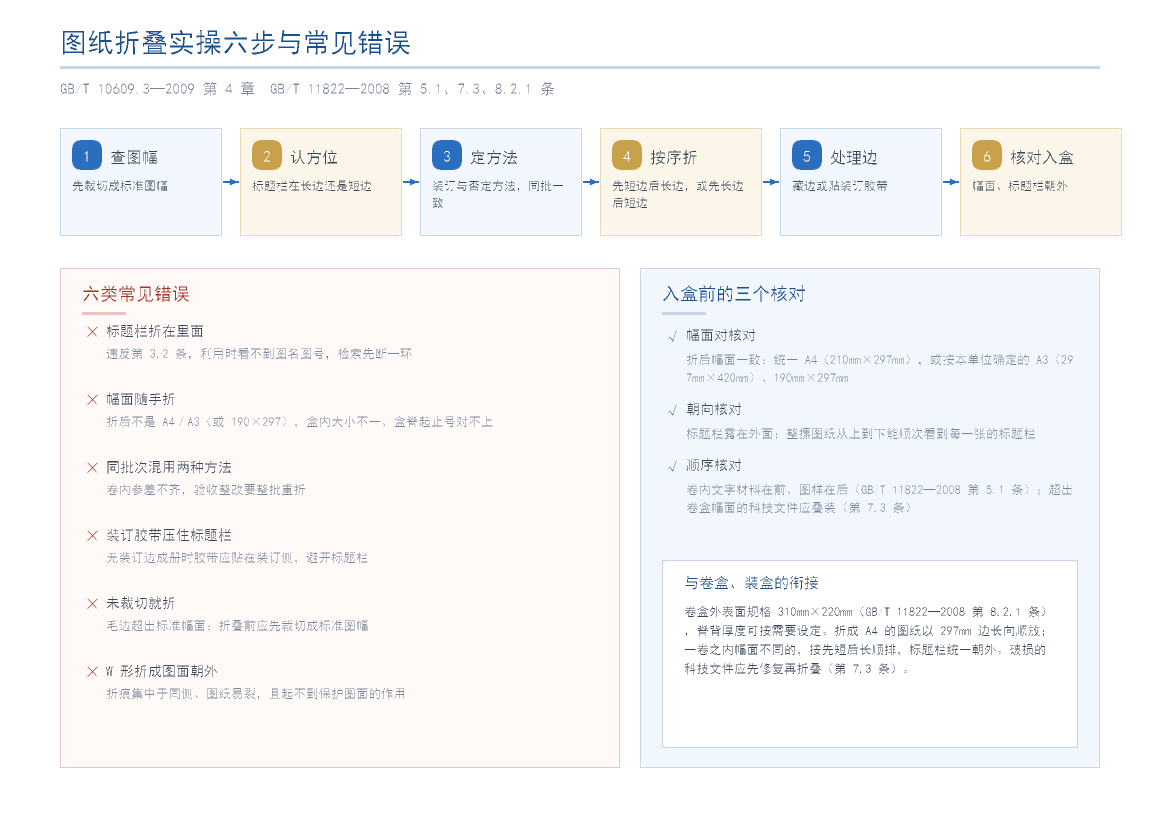The width and height of the screenshot is (1160, 820).
Task: Click the X mark beside W 形折成图面朝外
Action: [x=92, y=672]
